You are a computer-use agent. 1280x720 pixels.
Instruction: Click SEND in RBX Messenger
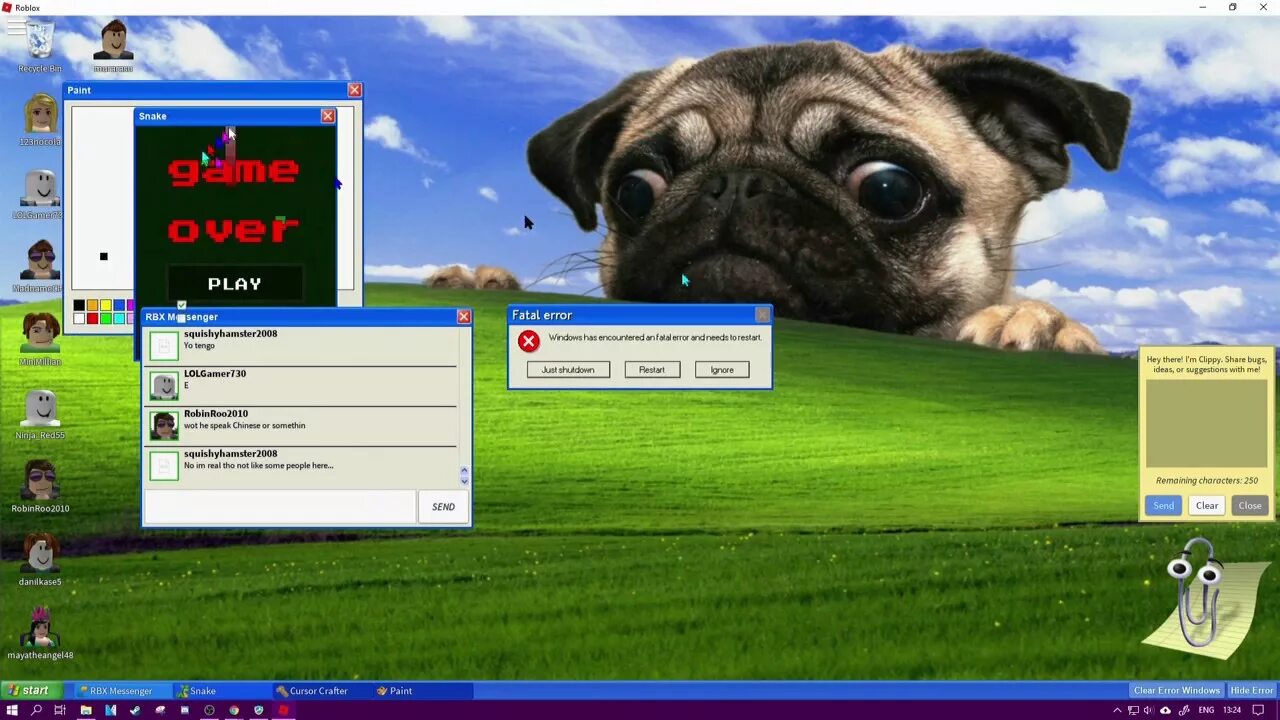click(x=443, y=507)
